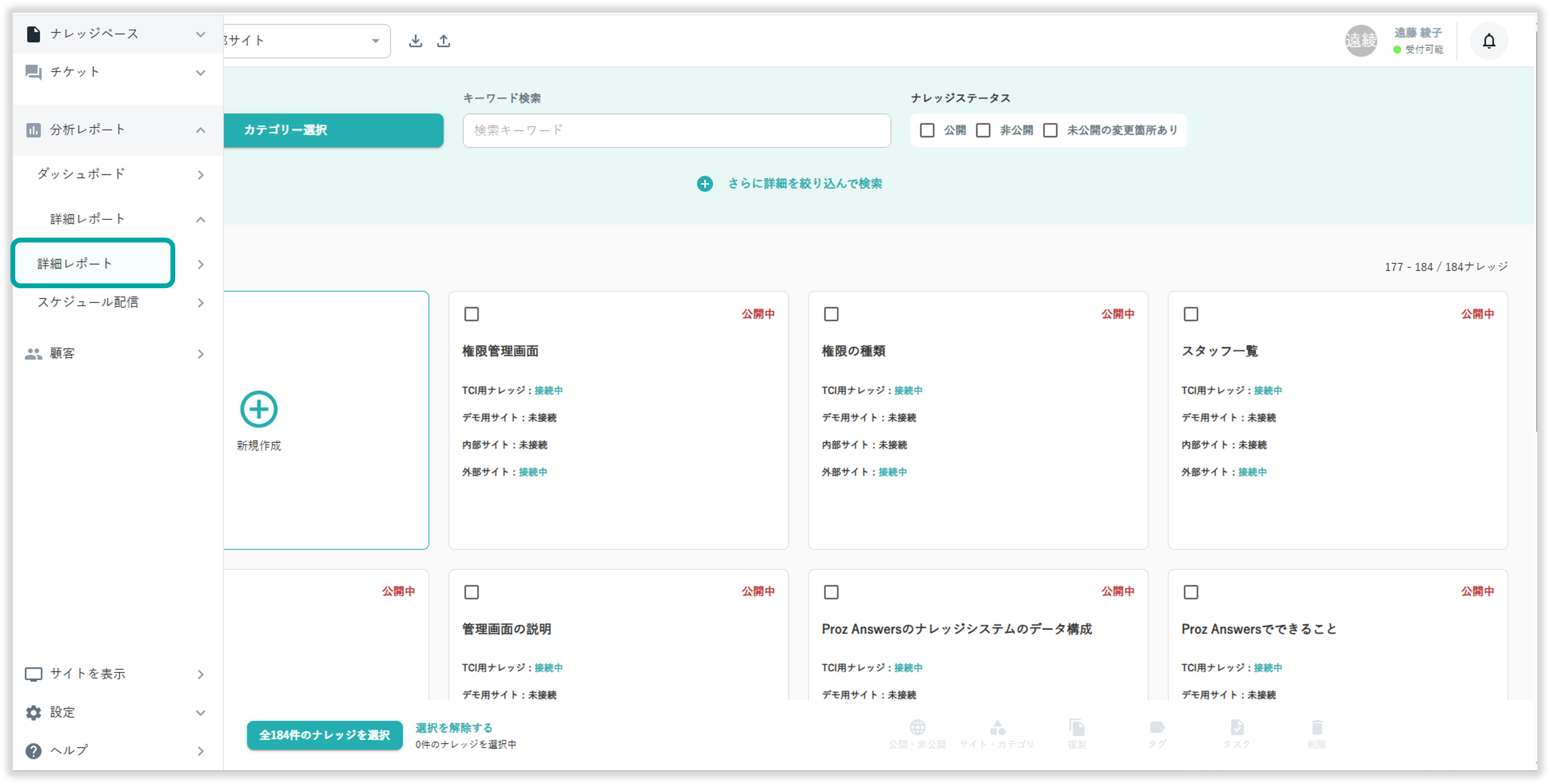The width and height of the screenshot is (1550, 784).
Task: Click the upload icon in top toolbar
Action: [443, 41]
